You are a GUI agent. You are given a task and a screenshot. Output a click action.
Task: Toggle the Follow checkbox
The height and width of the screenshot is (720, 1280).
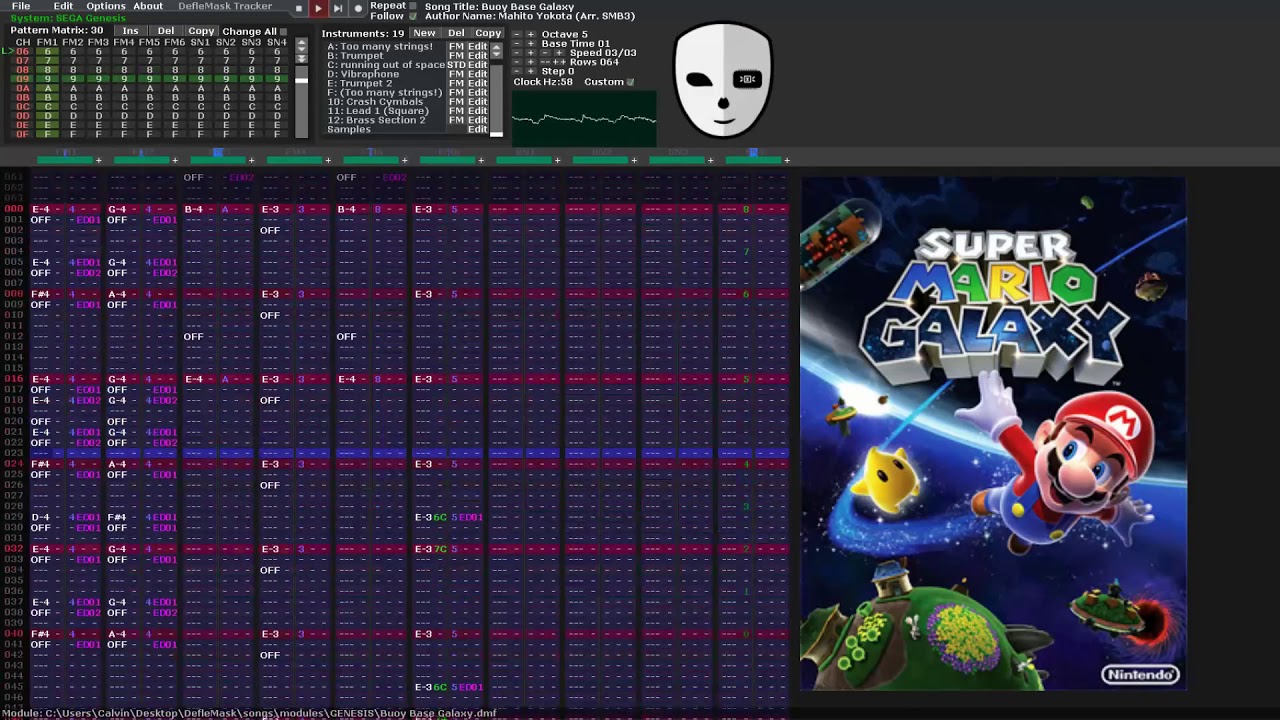pos(413,16)
